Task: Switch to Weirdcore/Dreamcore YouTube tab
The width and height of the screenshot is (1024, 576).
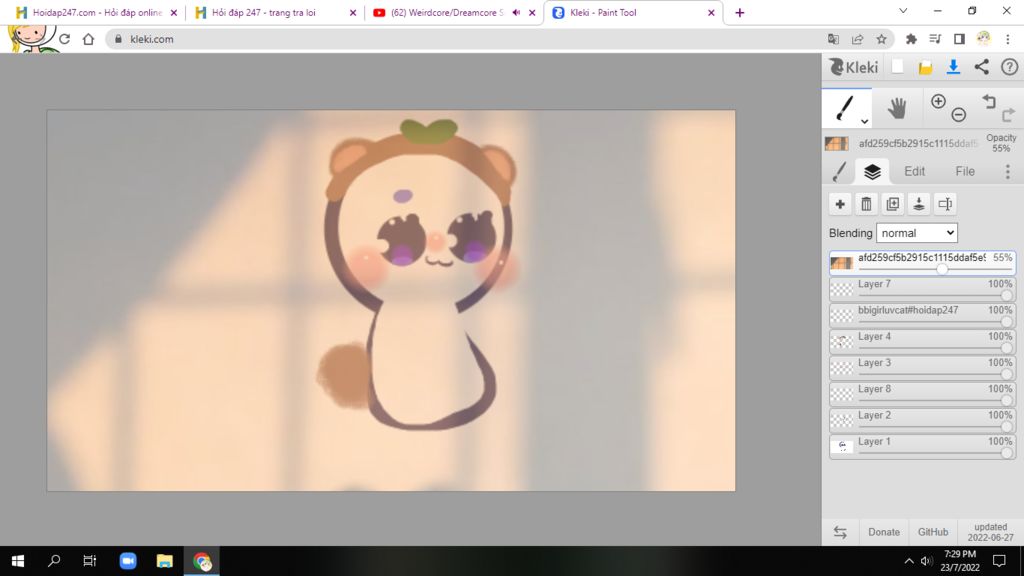Action: pos(455,12)
